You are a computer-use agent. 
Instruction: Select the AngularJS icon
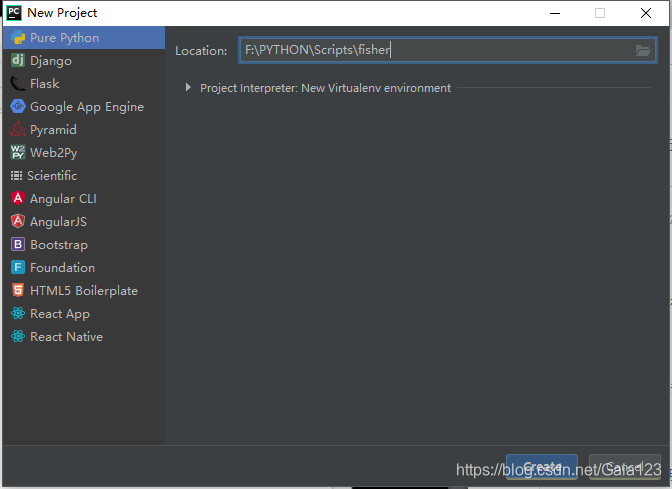[x=18, y=221]
